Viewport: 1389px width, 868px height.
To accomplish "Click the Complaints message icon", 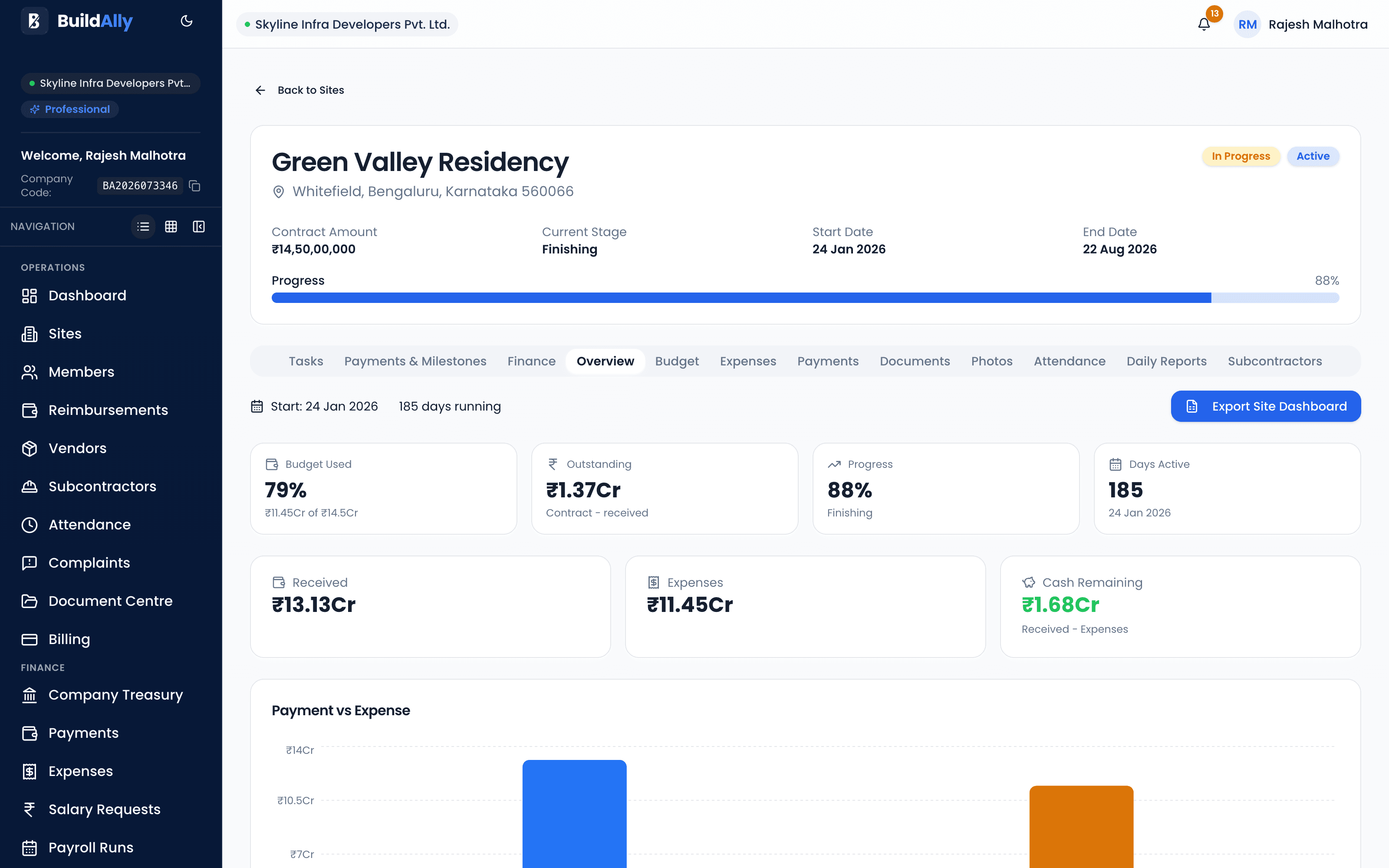I will pos(29,563).
